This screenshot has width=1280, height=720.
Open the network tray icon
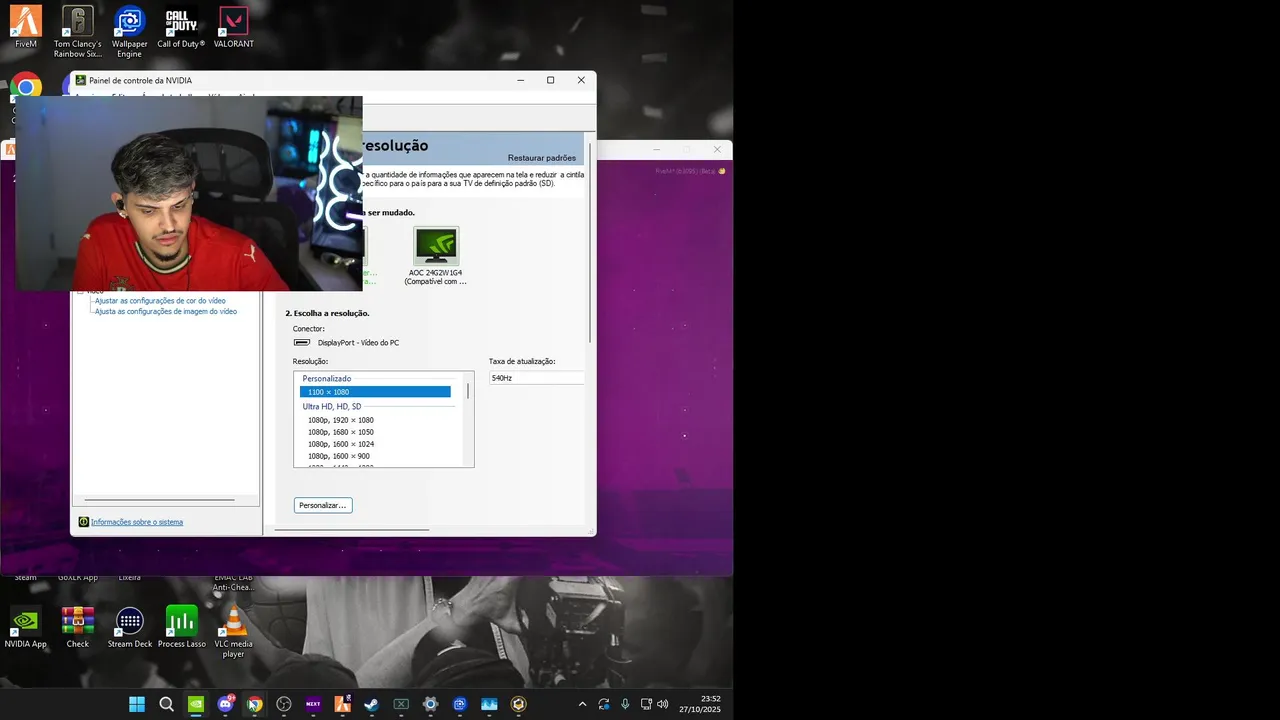(x=646, y=704)
